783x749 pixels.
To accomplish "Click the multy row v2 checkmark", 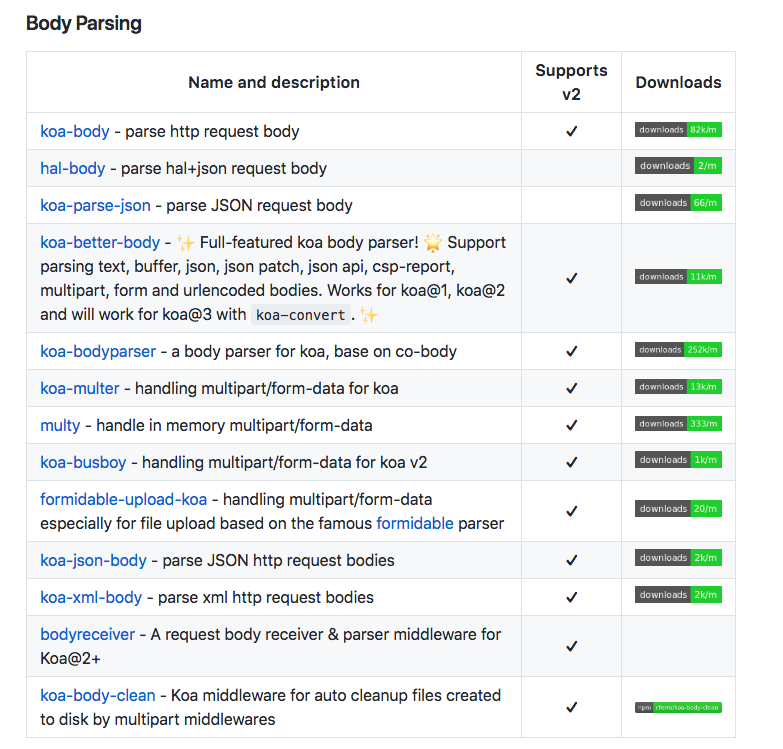I will click(571, 425).
